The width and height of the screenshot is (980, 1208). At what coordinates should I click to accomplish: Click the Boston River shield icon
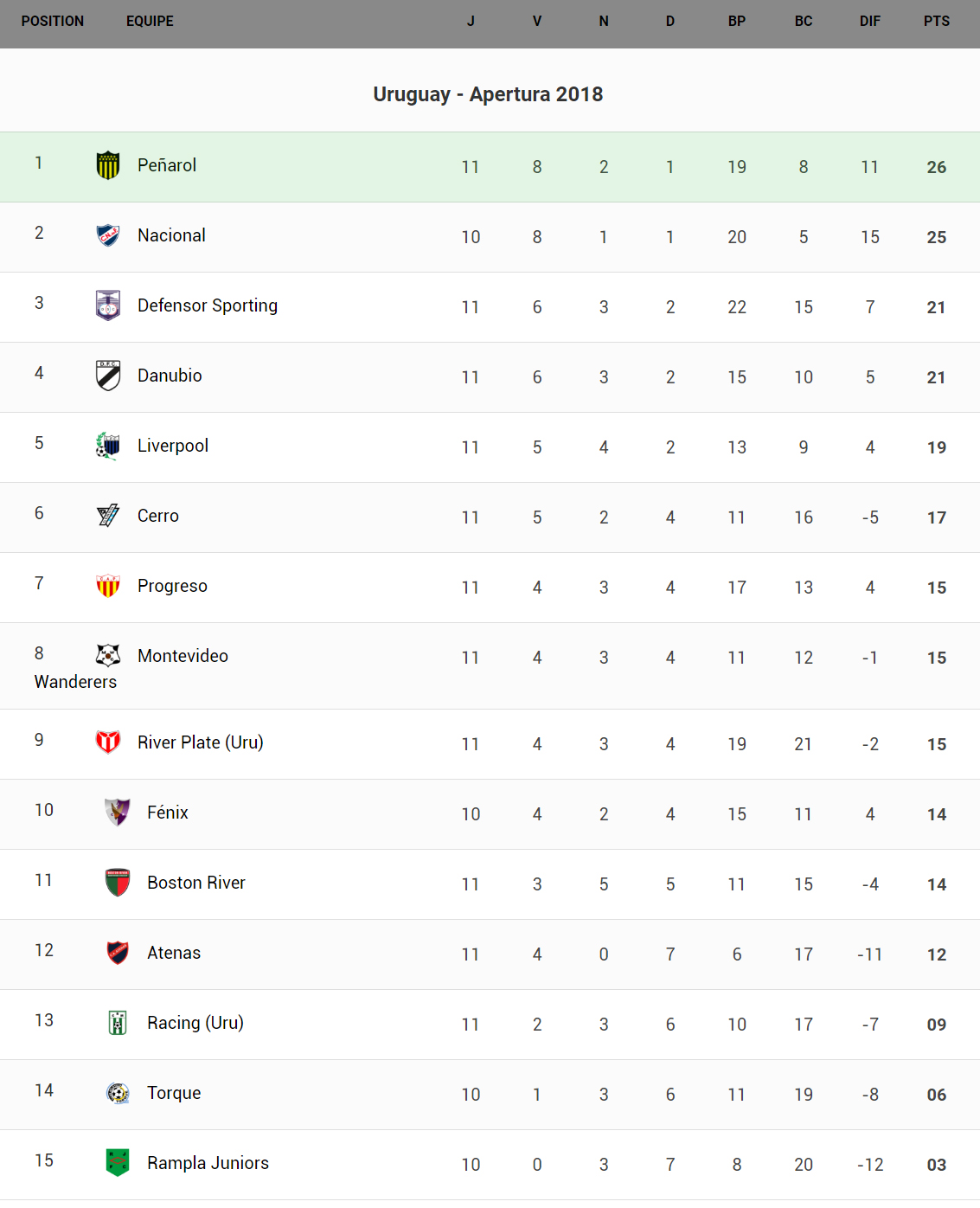pos(118,883)
